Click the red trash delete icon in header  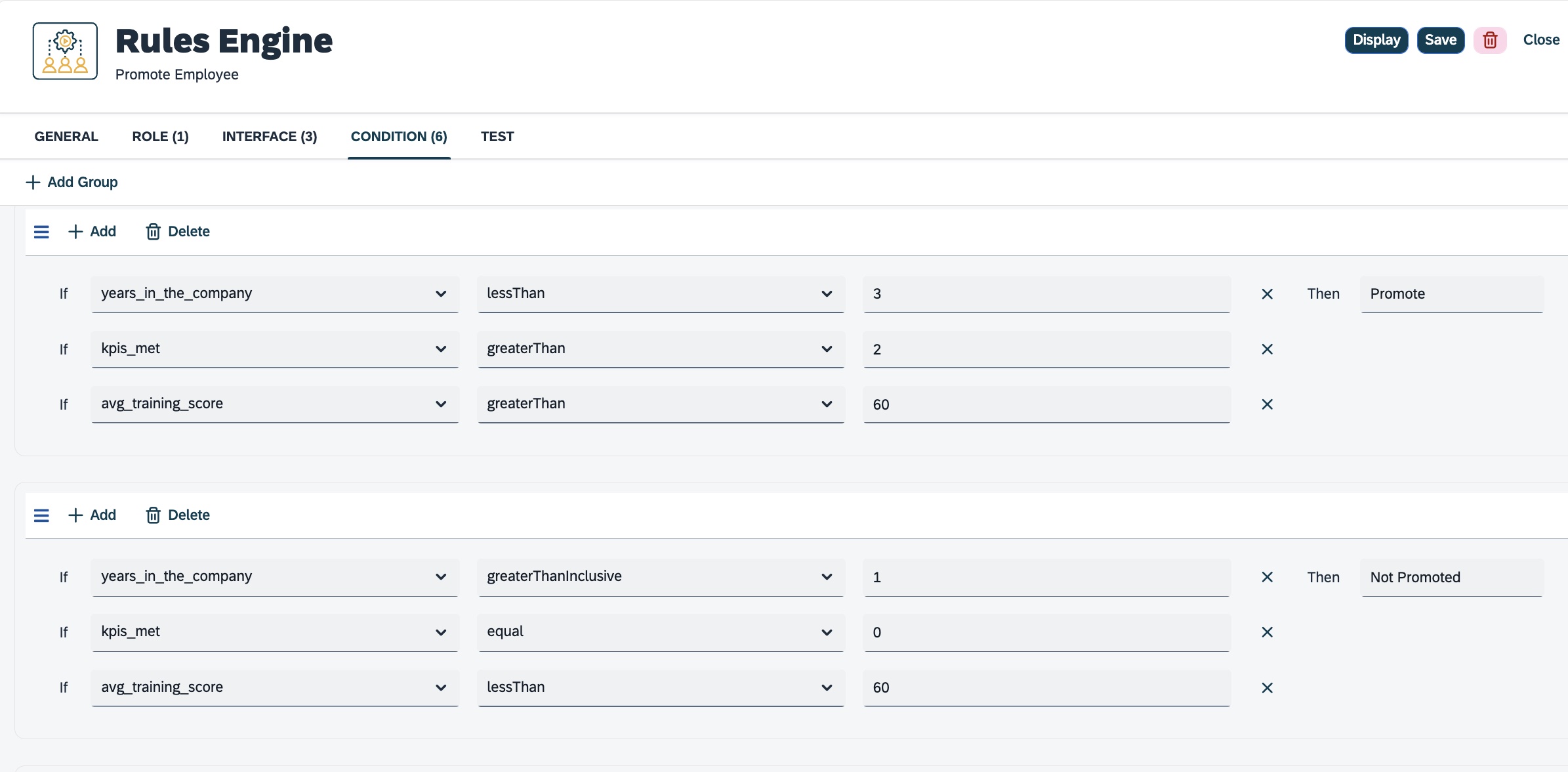click(x=1490, y=40)
